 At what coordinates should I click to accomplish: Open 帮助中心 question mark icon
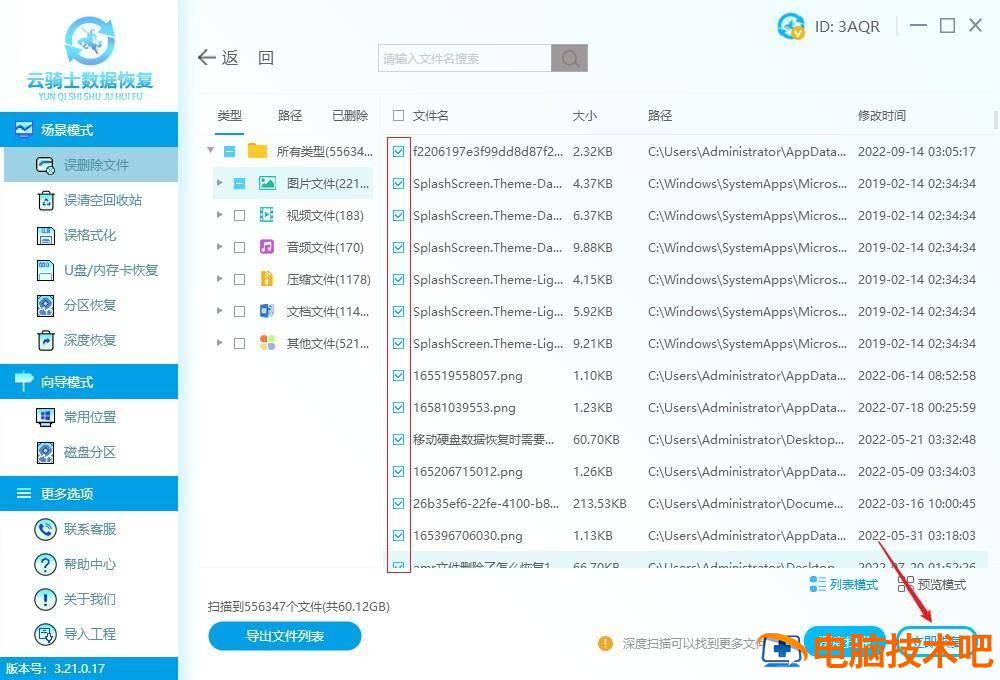45,565
